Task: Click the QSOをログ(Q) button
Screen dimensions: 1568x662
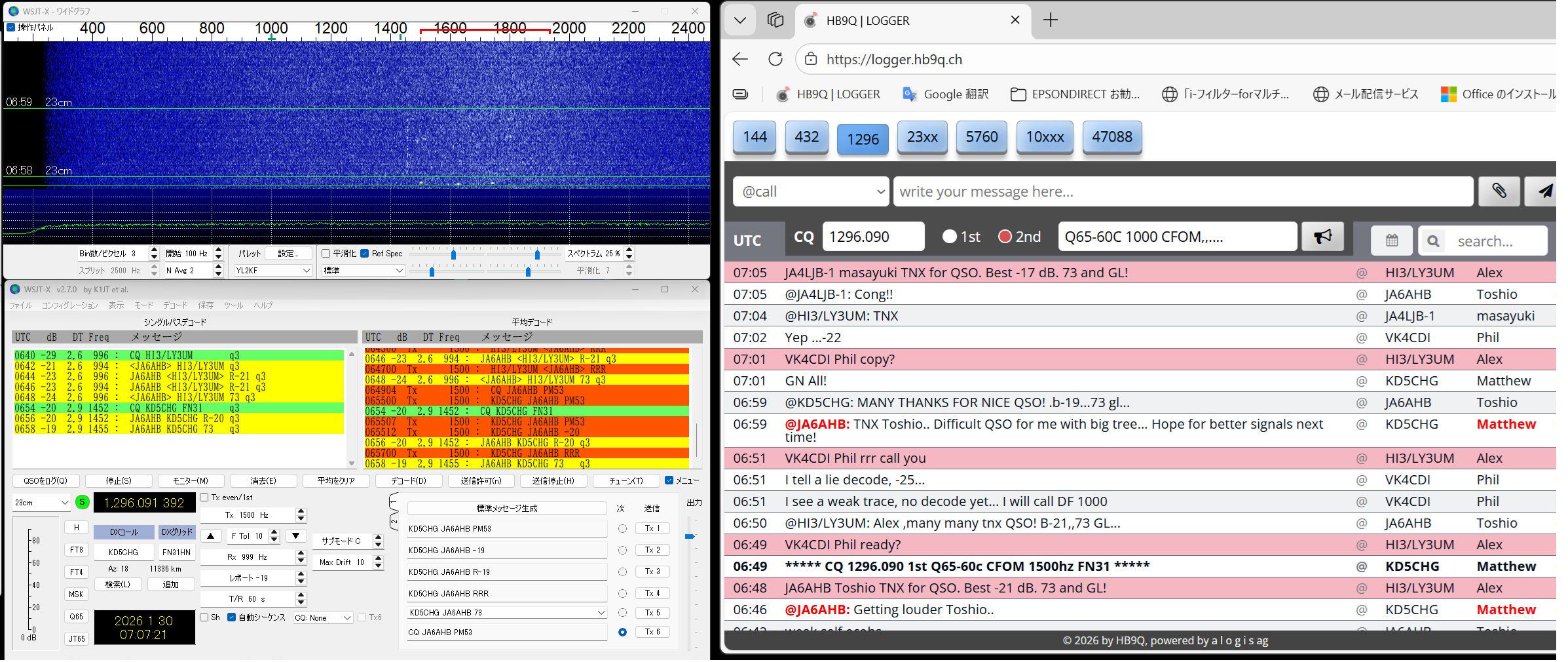Action: click(x=45, y=480)
